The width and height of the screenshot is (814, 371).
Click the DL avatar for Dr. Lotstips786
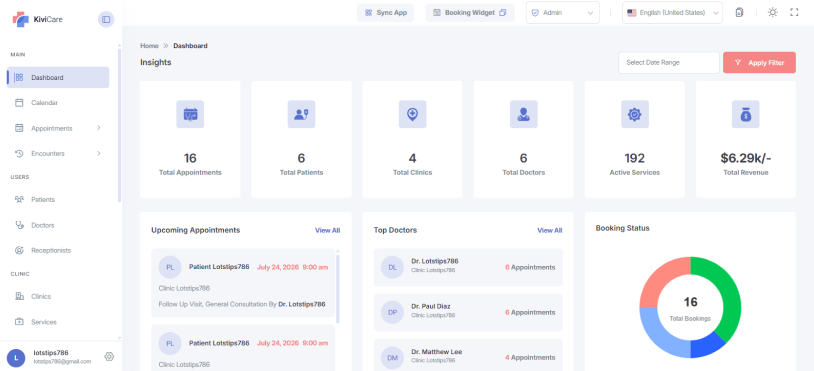pos(392,267)
